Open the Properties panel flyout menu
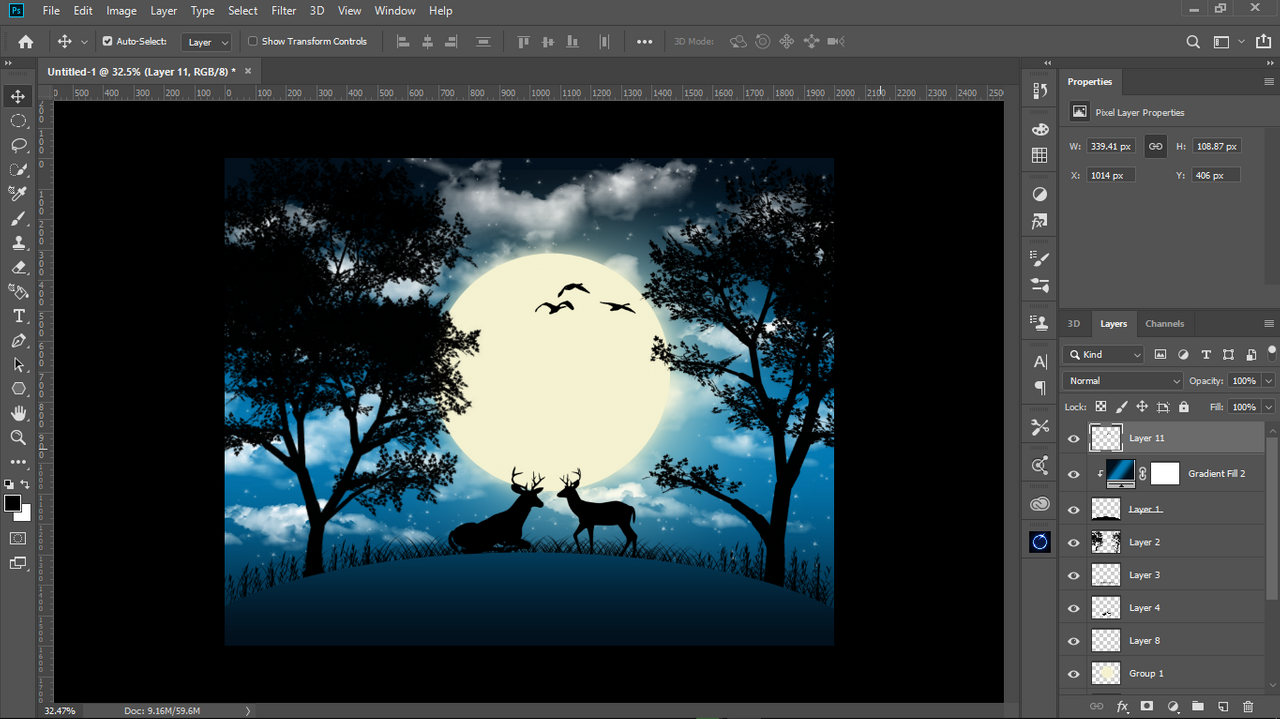This screenshot has width=1280, height=719. [1269, 82]
